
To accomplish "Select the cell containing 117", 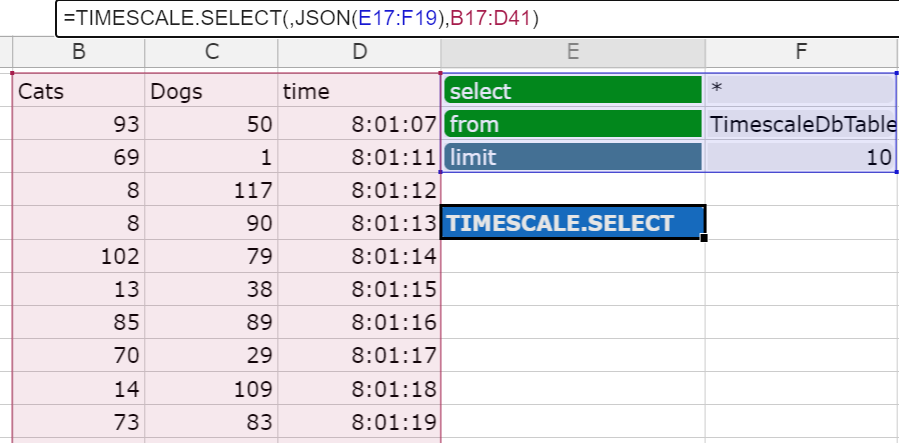I will (212, 190).
